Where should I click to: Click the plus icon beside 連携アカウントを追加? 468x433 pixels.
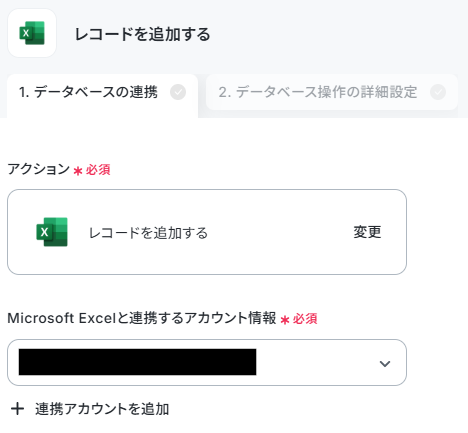[17, 409]
